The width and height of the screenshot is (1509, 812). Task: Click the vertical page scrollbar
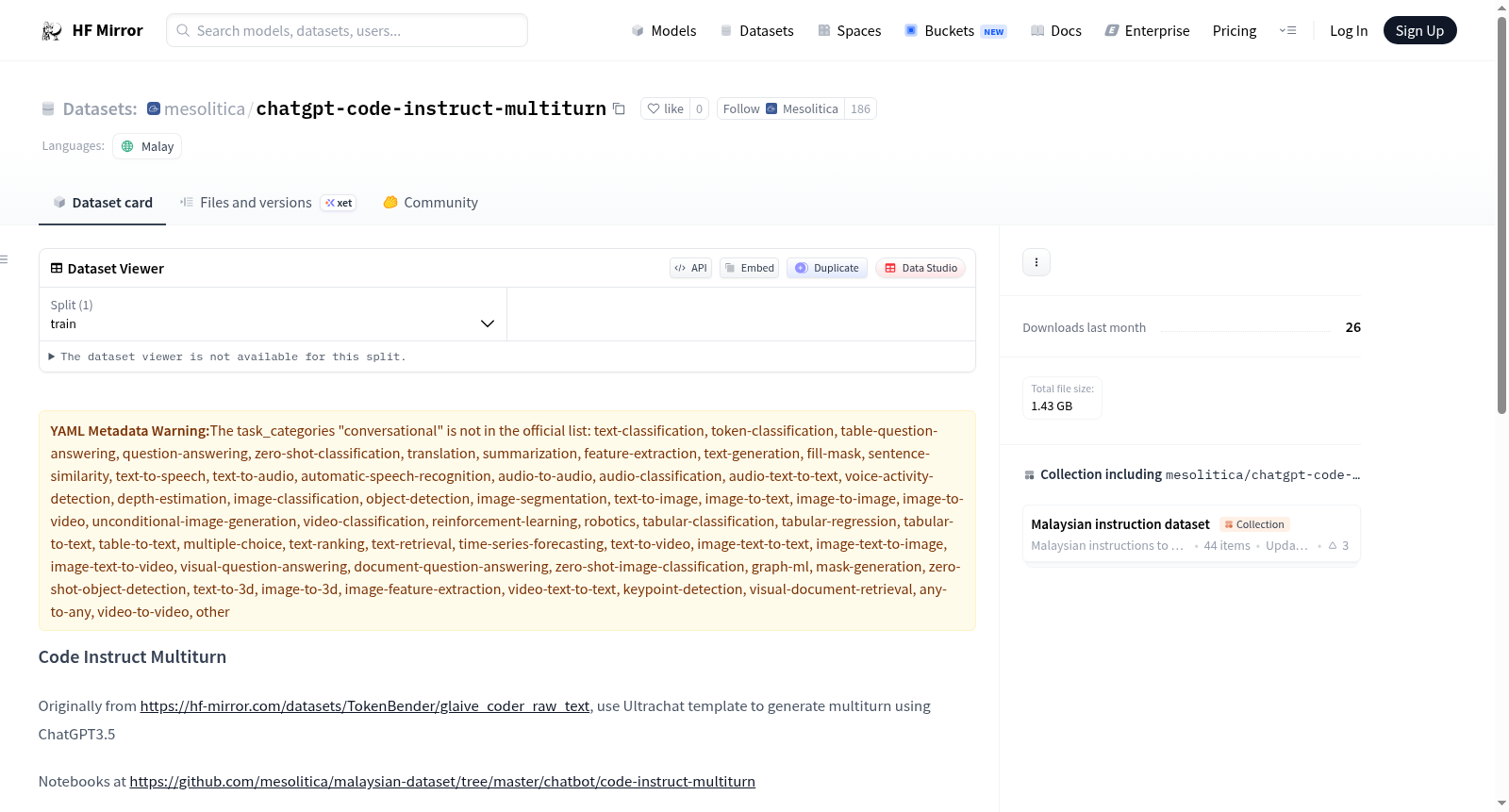coord(1501,215)
